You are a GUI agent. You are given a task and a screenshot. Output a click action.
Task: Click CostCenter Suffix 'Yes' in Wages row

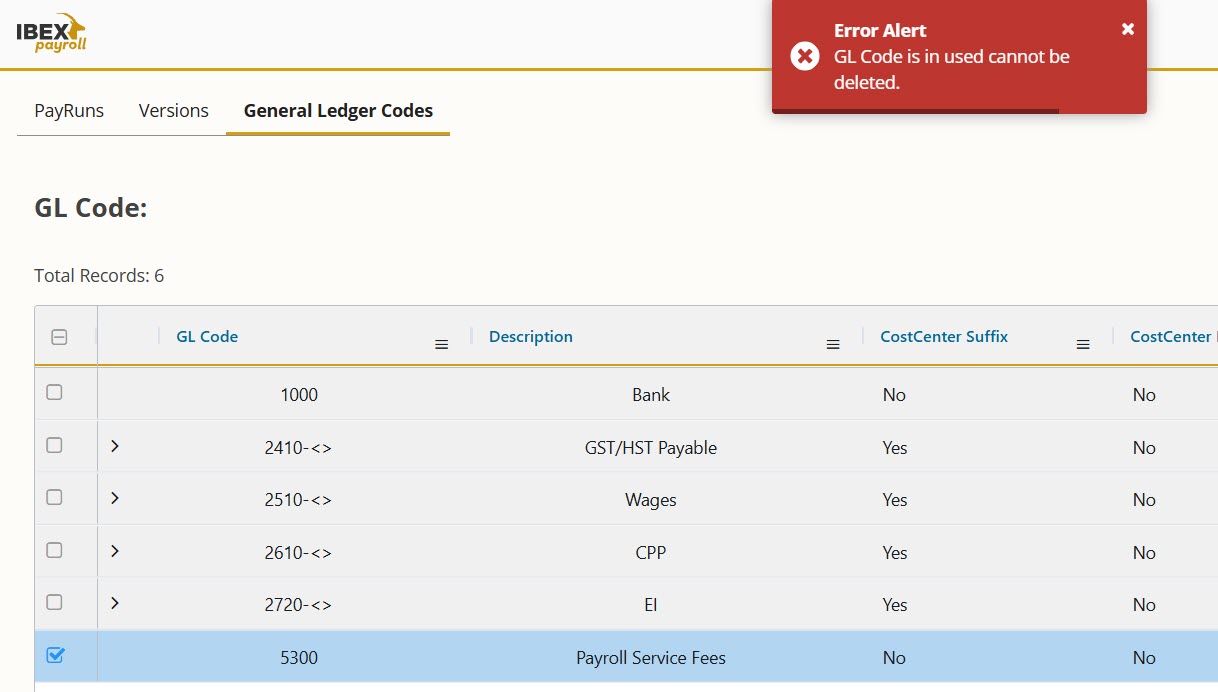coord(895,500)
